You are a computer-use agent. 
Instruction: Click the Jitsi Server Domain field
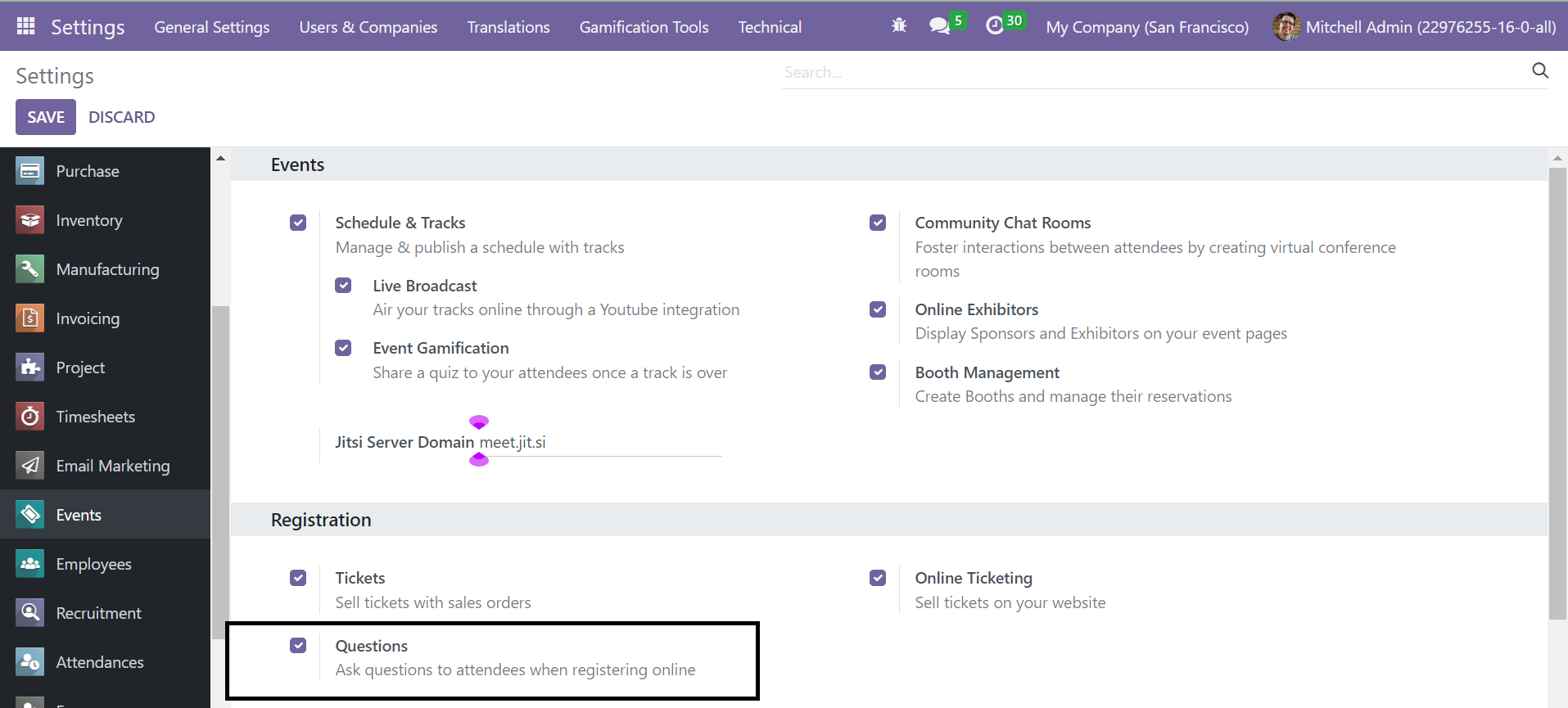(600, 442)
